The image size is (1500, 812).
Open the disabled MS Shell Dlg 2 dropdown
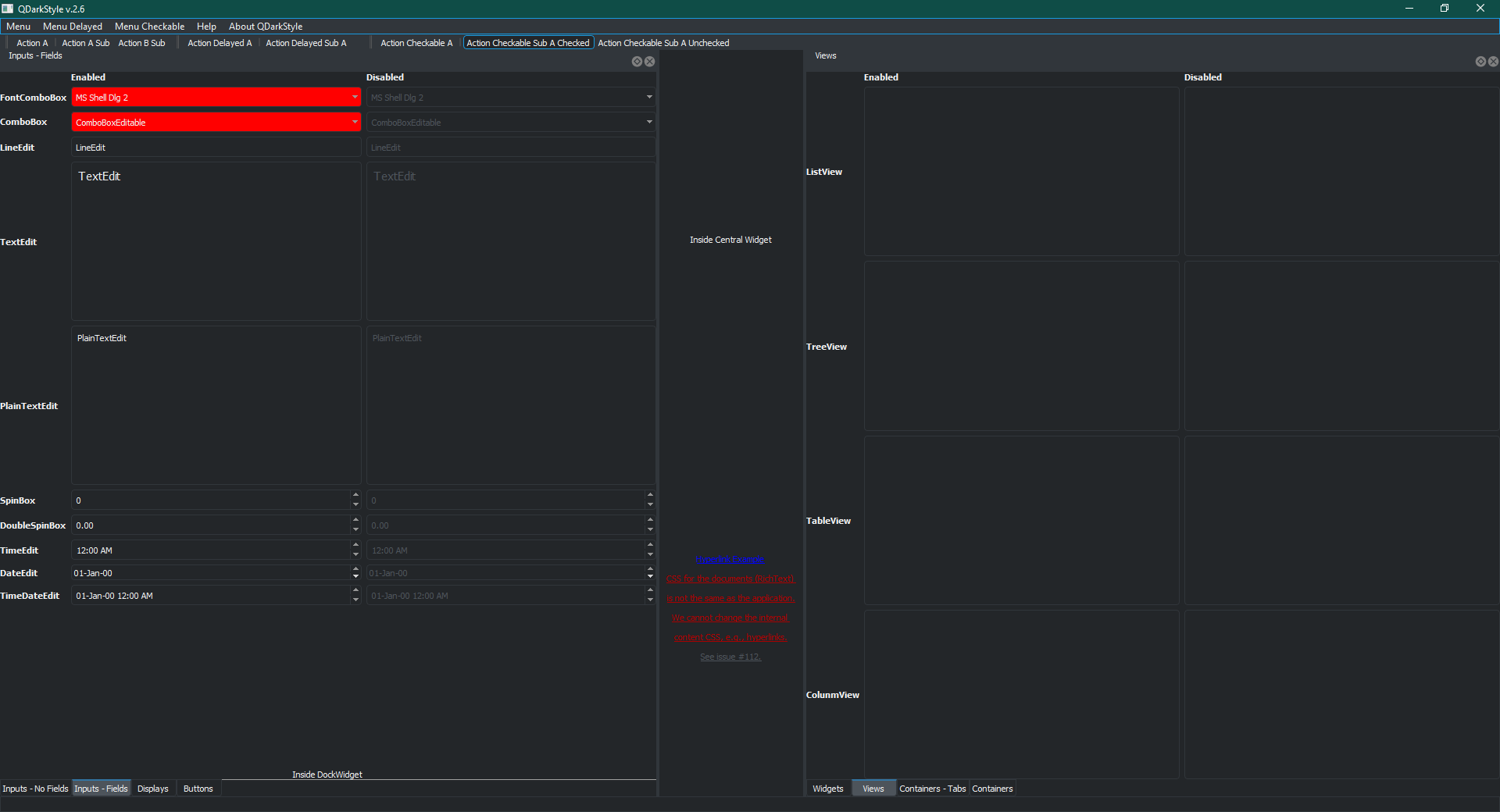[649, 97]
